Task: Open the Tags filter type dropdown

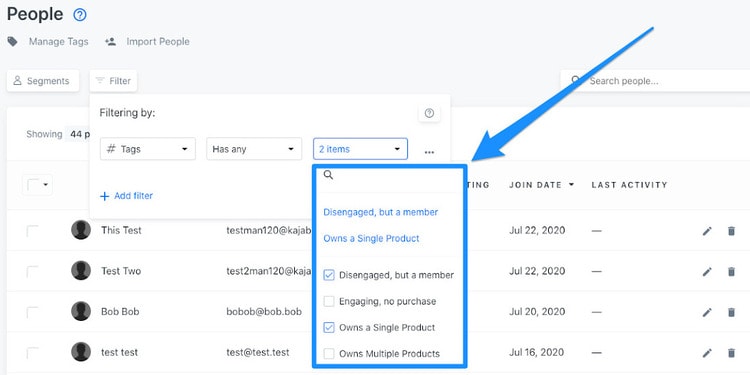Action: click(148, 149)
